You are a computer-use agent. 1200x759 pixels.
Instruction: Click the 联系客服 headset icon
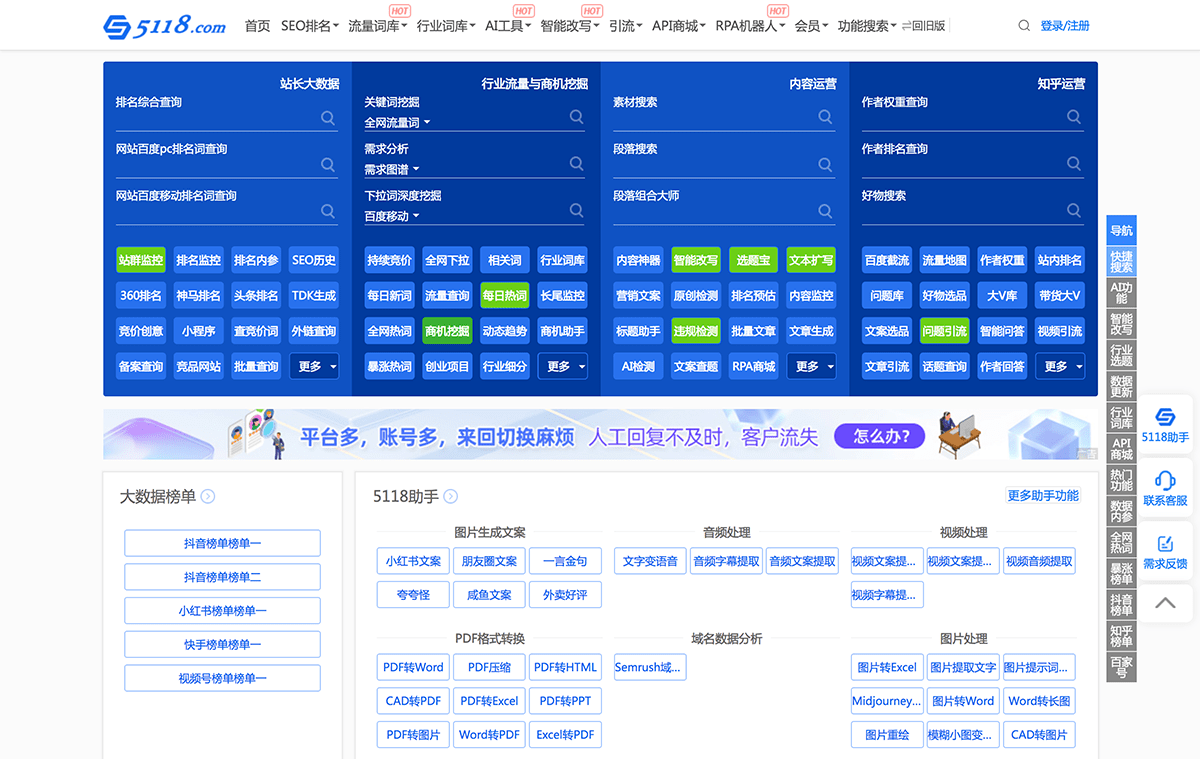pyautogui.click(x=1165, y=487)
